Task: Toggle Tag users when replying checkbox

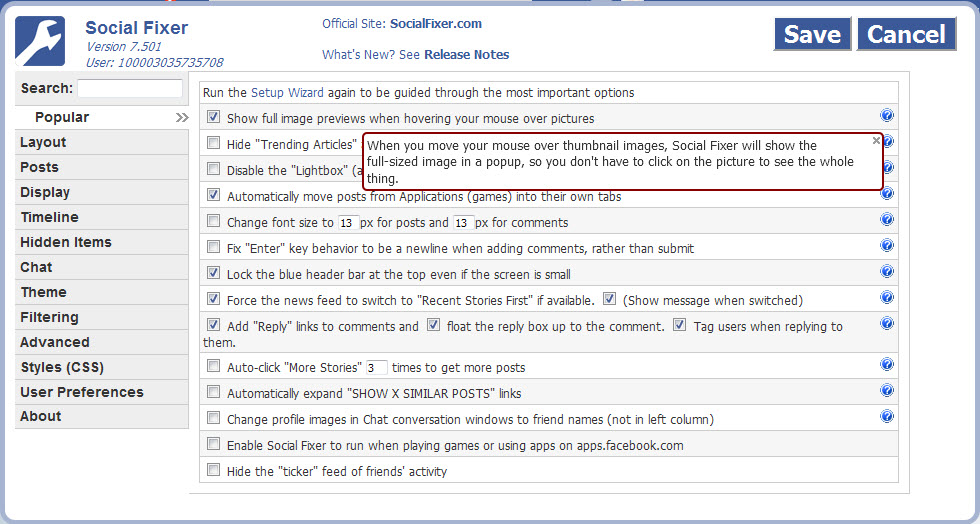Action: tap(679, 325)
